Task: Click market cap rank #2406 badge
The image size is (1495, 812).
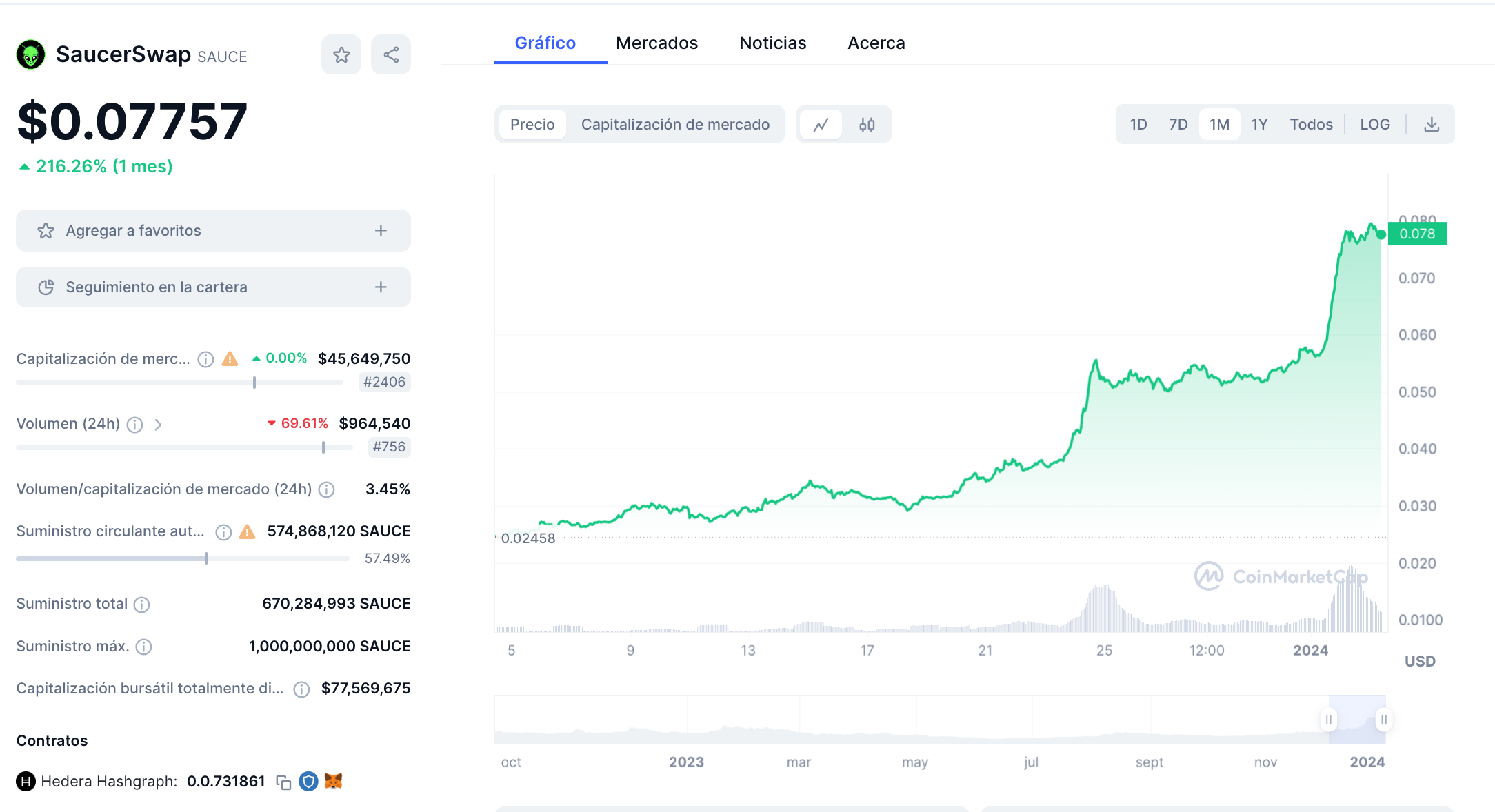Action: coord(384,383)
